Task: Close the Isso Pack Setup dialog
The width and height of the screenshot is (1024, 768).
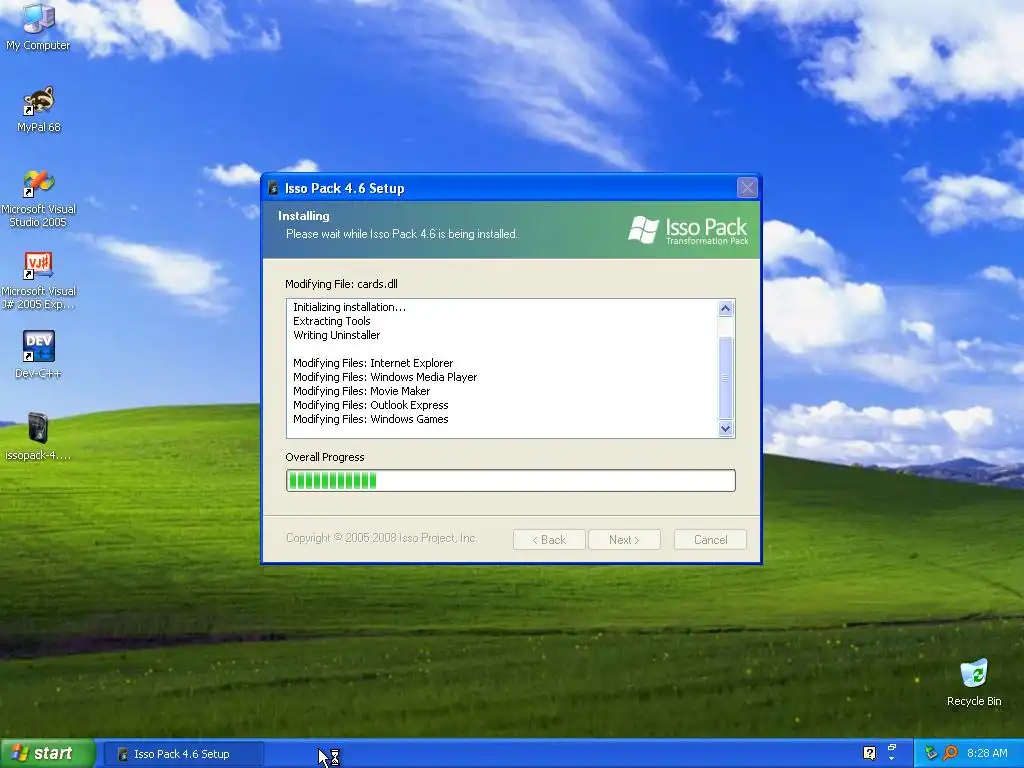Action: click(747, 188)
